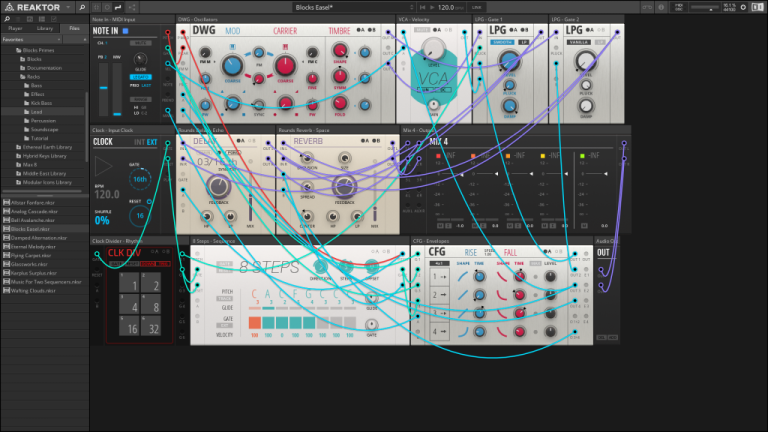Start playback with the play button
Screen dimensions: 768x432
[432, 7]
